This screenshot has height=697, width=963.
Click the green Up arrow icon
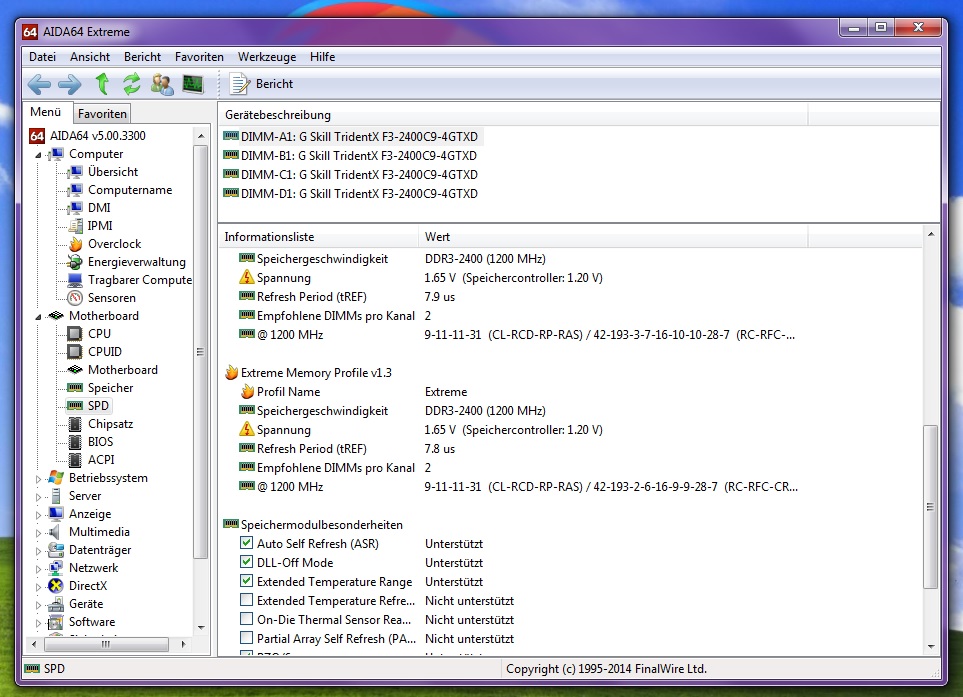(102, 84)
